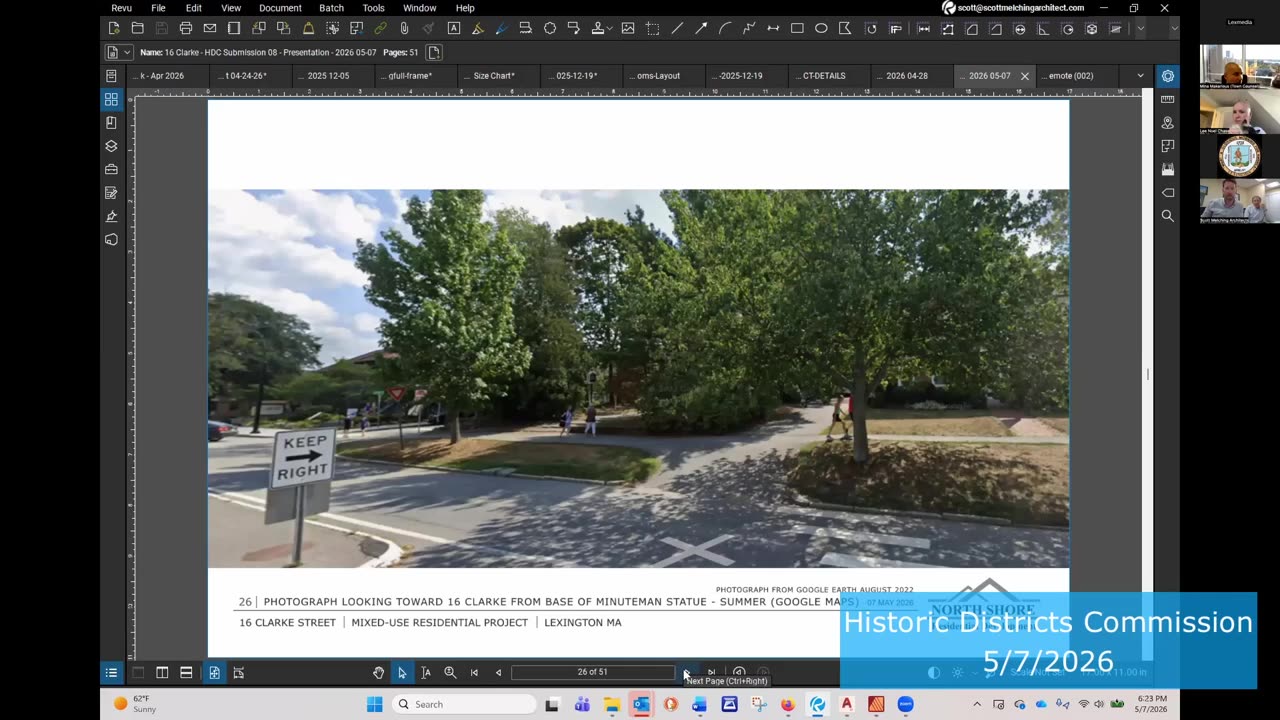Go to the previous page
This screenshot has height=720, width=1280.
(x=498, y=673)
